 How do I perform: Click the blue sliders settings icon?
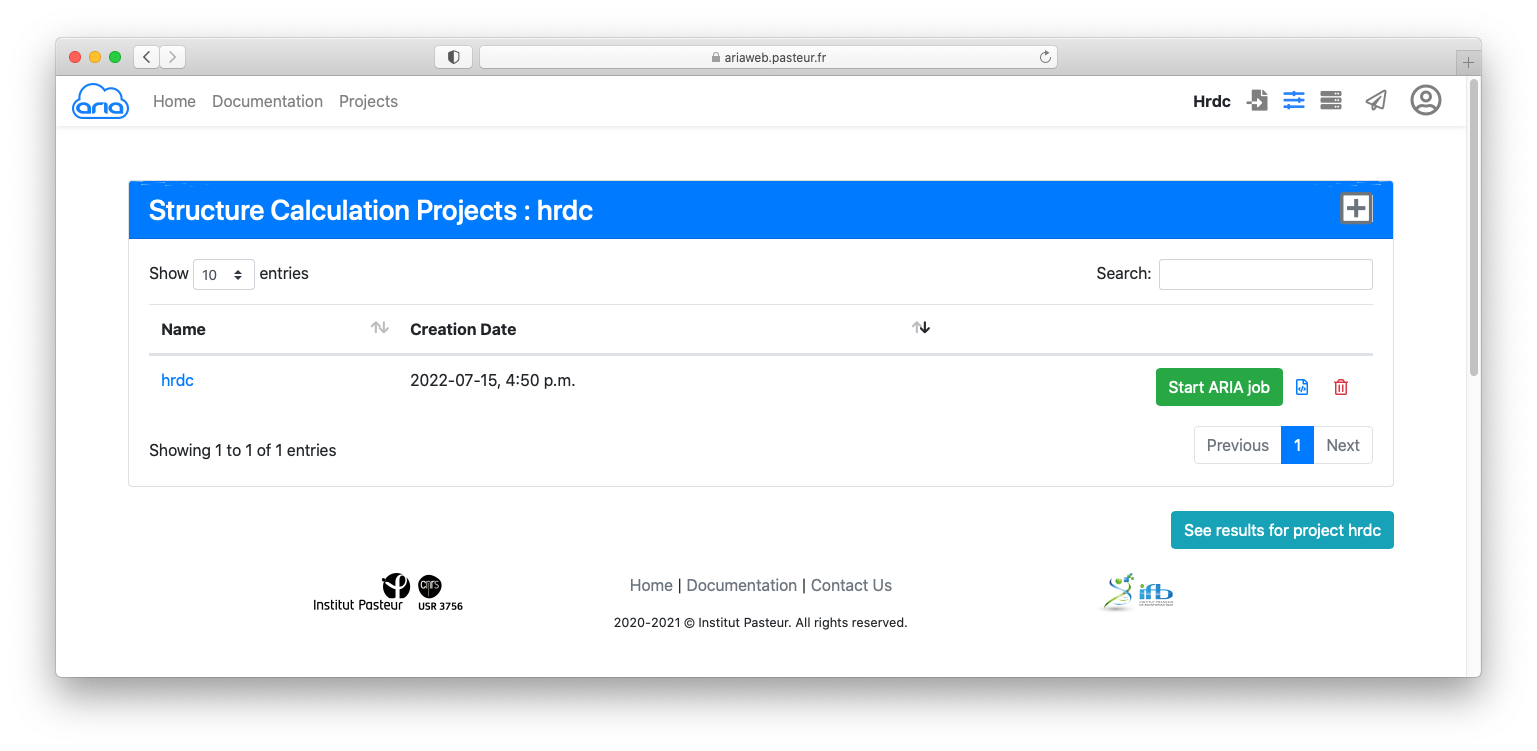(x=1294, y=101)
